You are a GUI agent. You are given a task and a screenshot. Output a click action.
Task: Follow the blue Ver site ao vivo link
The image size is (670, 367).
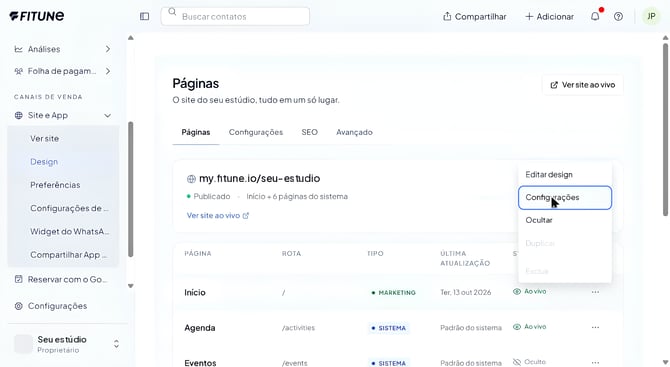pos(218,215)
